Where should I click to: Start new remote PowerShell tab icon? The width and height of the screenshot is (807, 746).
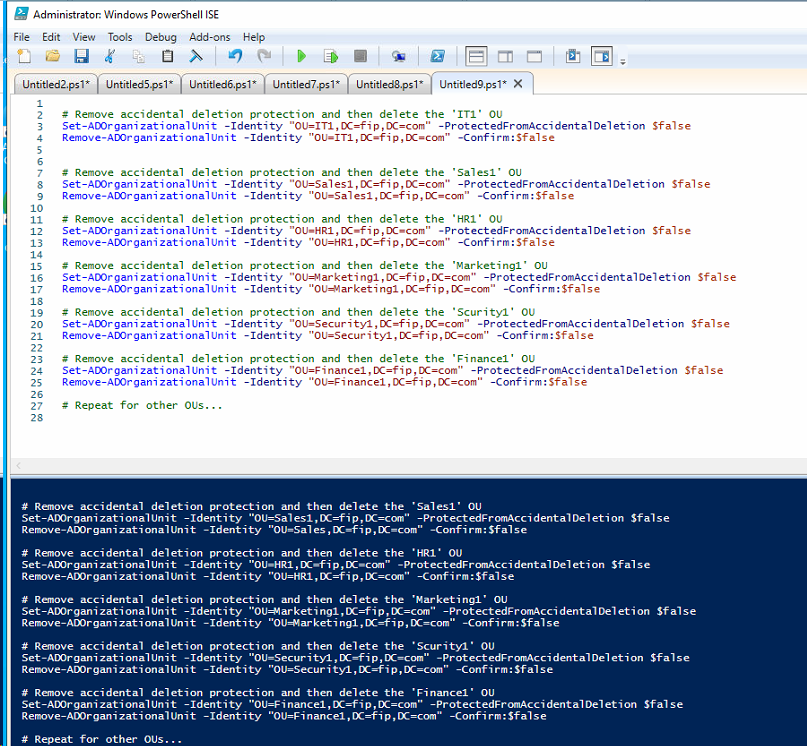[x=398, y=56]
